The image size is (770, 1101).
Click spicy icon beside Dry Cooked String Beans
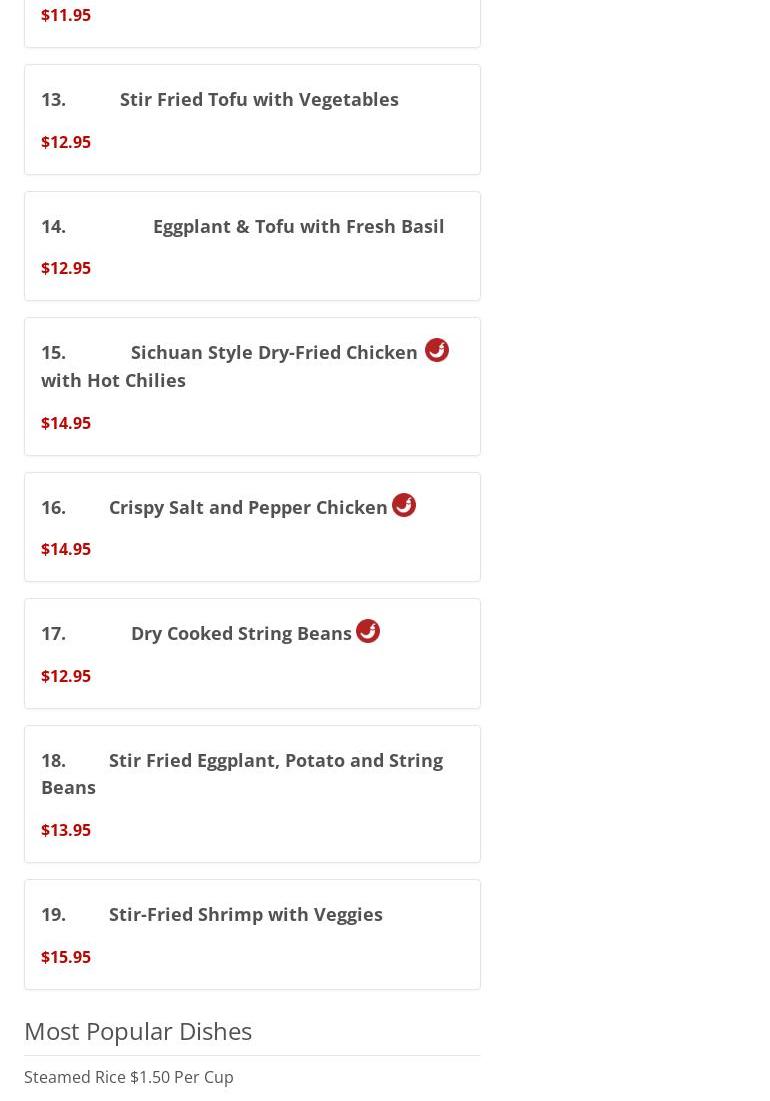click(x=367, y=631)
